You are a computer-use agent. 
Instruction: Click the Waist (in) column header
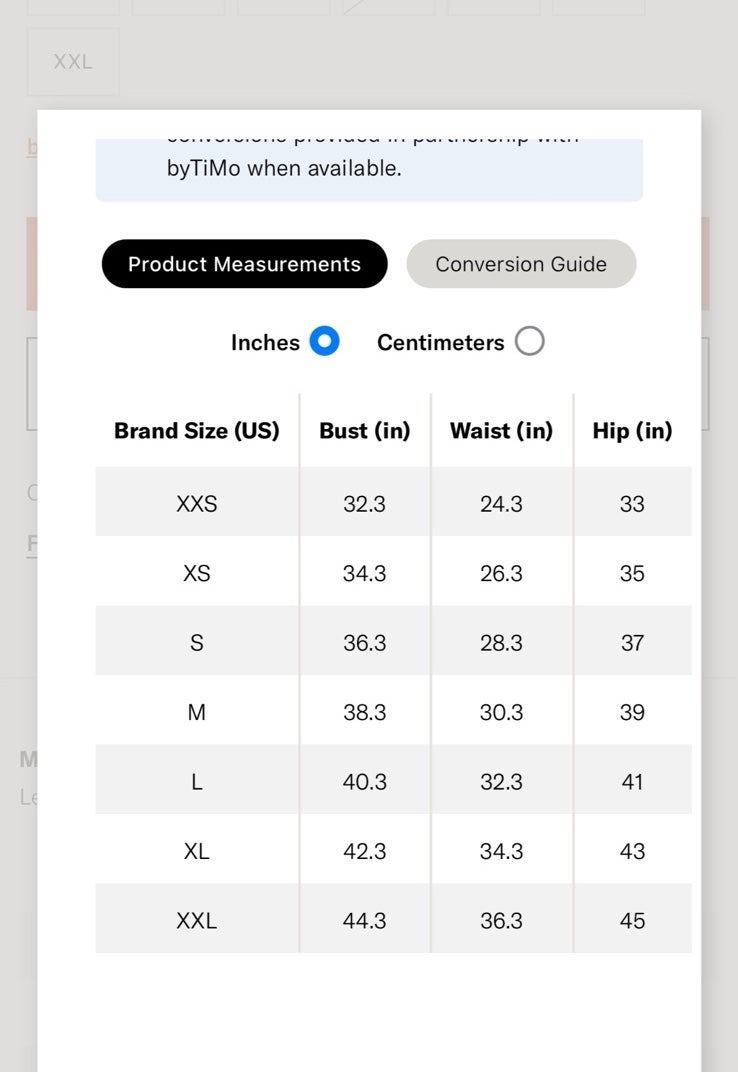click(x=501, y=431)
